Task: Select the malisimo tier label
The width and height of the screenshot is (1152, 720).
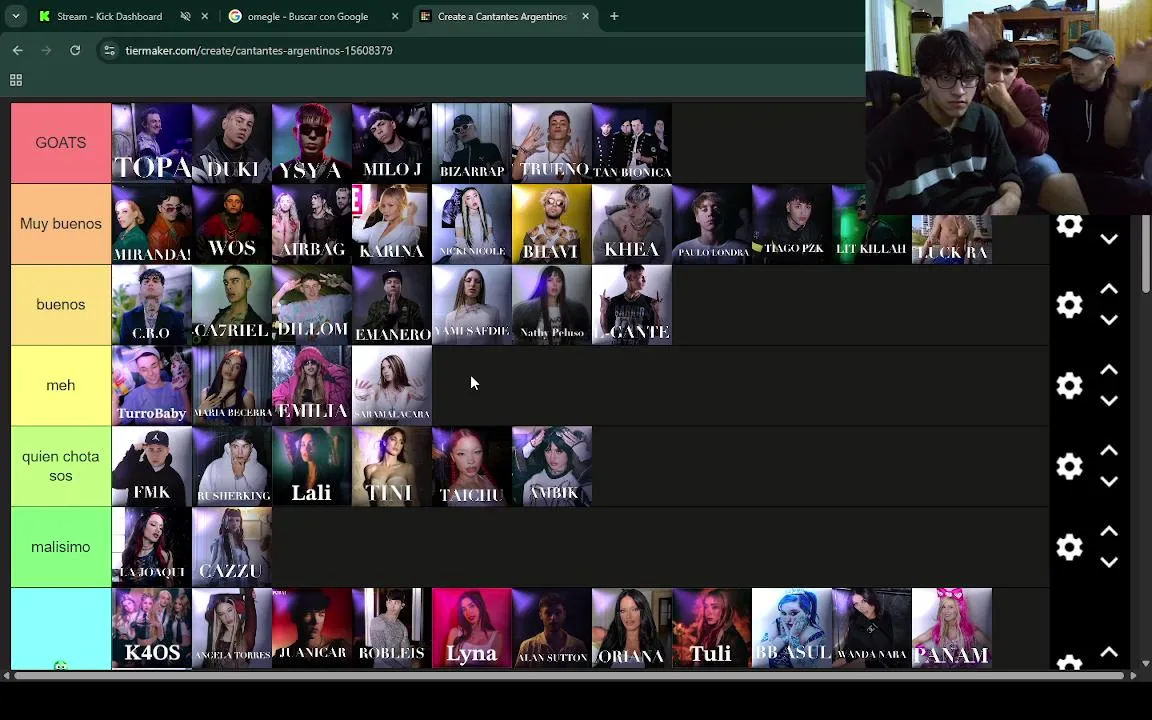Action: [61, 547]
